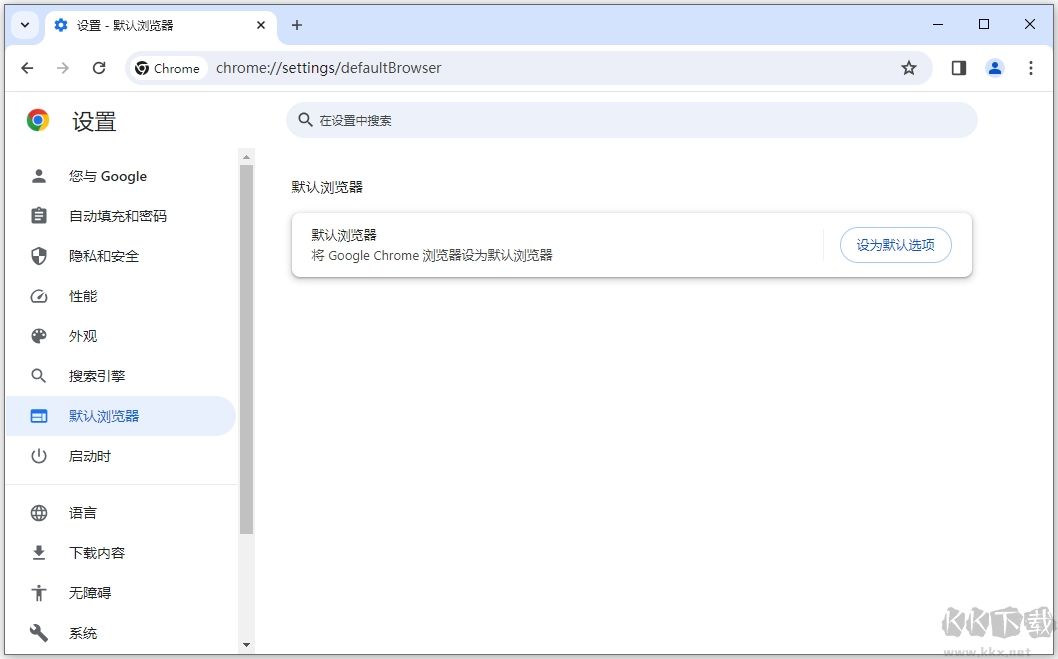Expand settings with the 无障碍 accessibility item
Screen dimensions: 1058x659
coord(38,593)
